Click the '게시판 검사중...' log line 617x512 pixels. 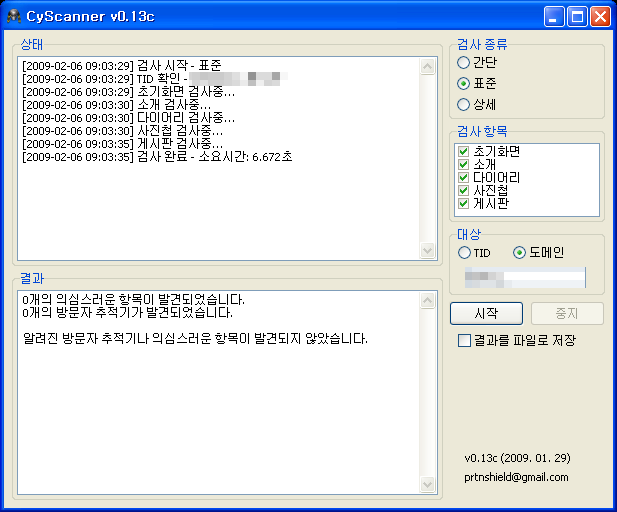(122, 143)
